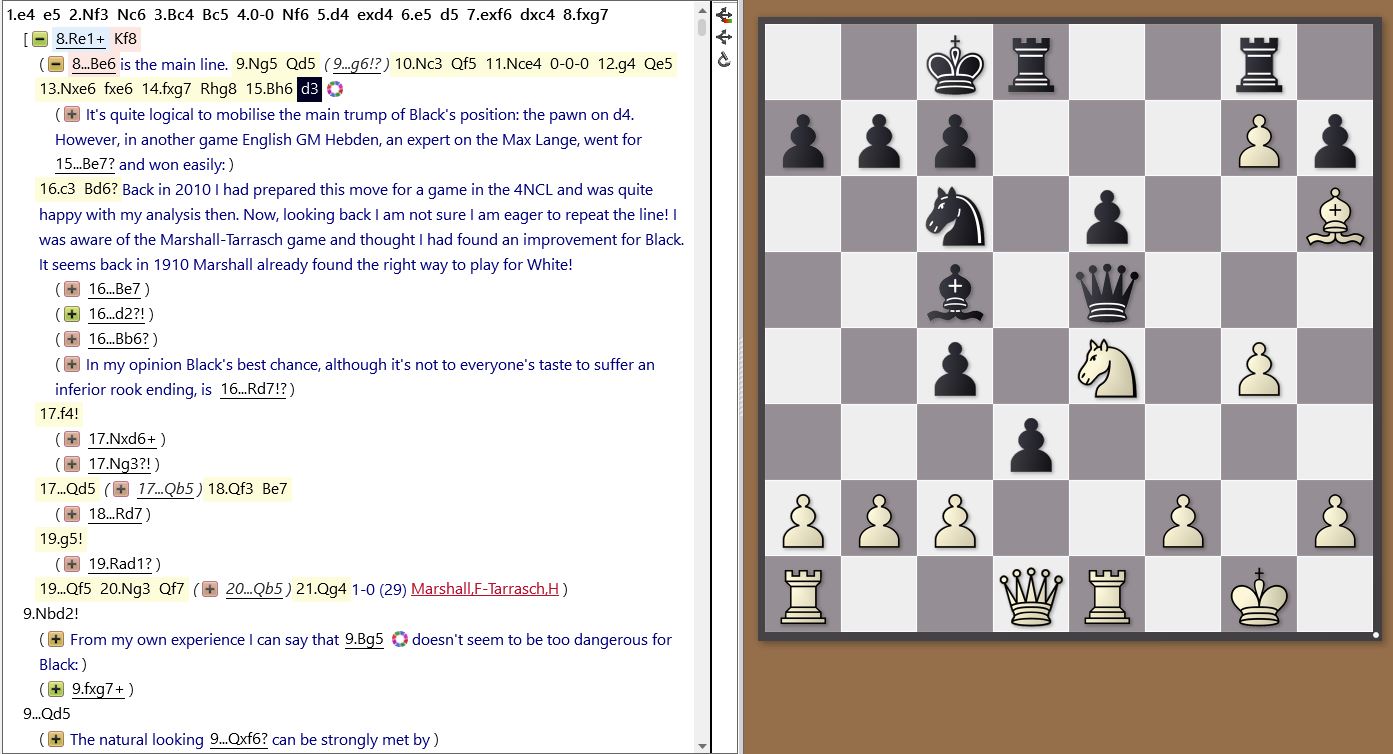Click the board resize handle at bottom-right corner

coord(1376,634)
